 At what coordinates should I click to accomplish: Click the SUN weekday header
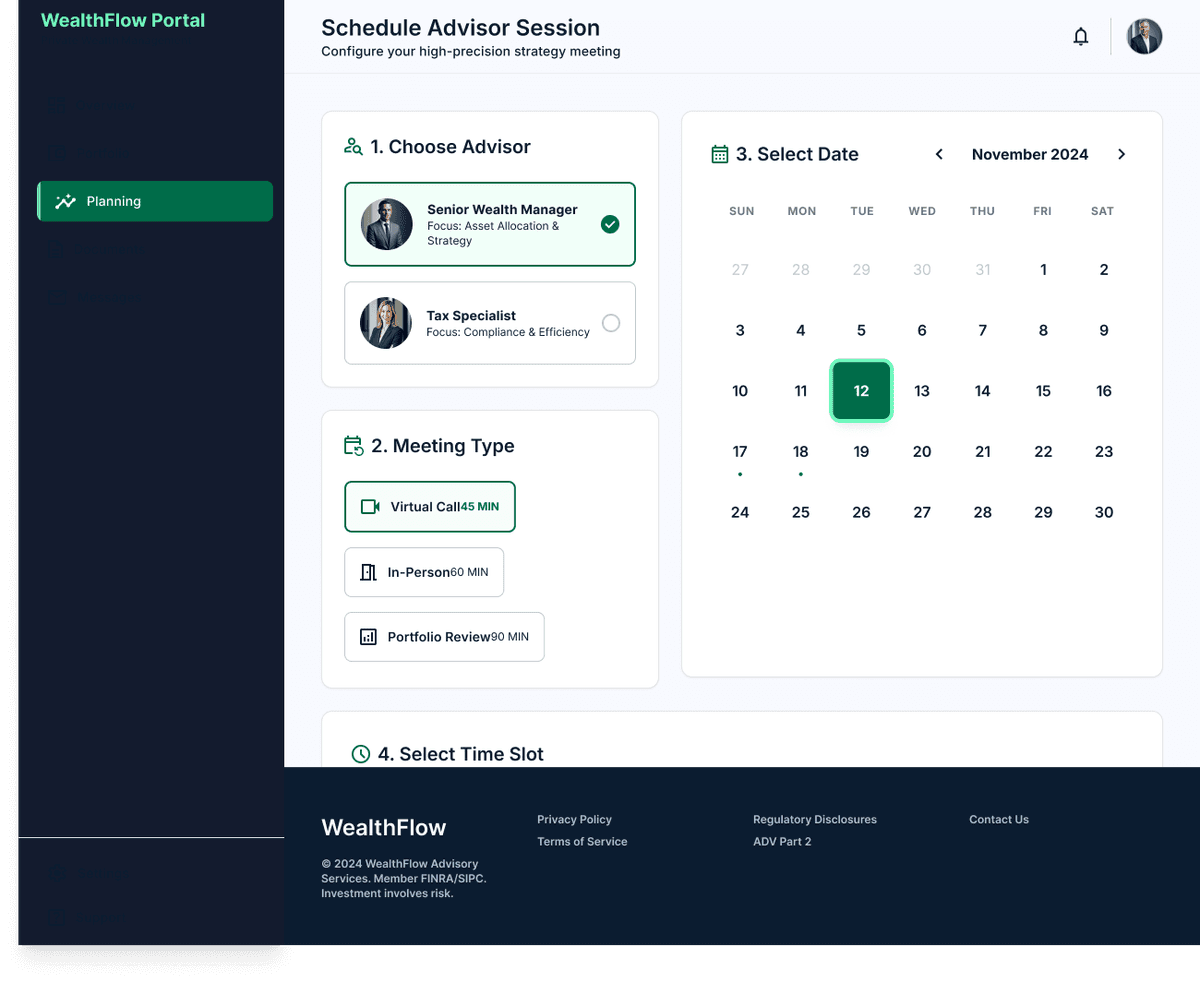coord(742,211)
